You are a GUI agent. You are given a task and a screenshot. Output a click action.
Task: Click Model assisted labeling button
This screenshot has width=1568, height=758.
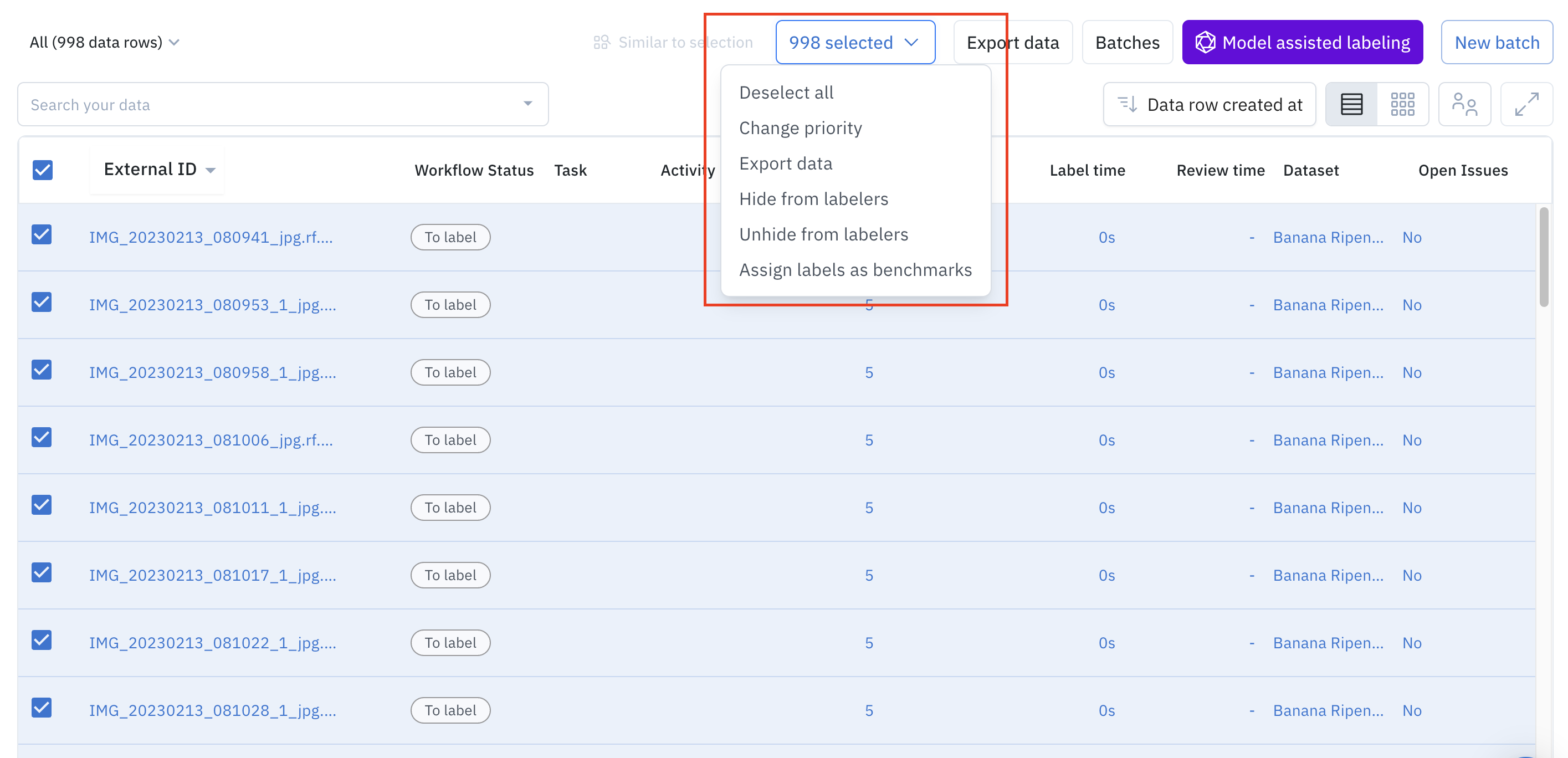point(1302,42)
